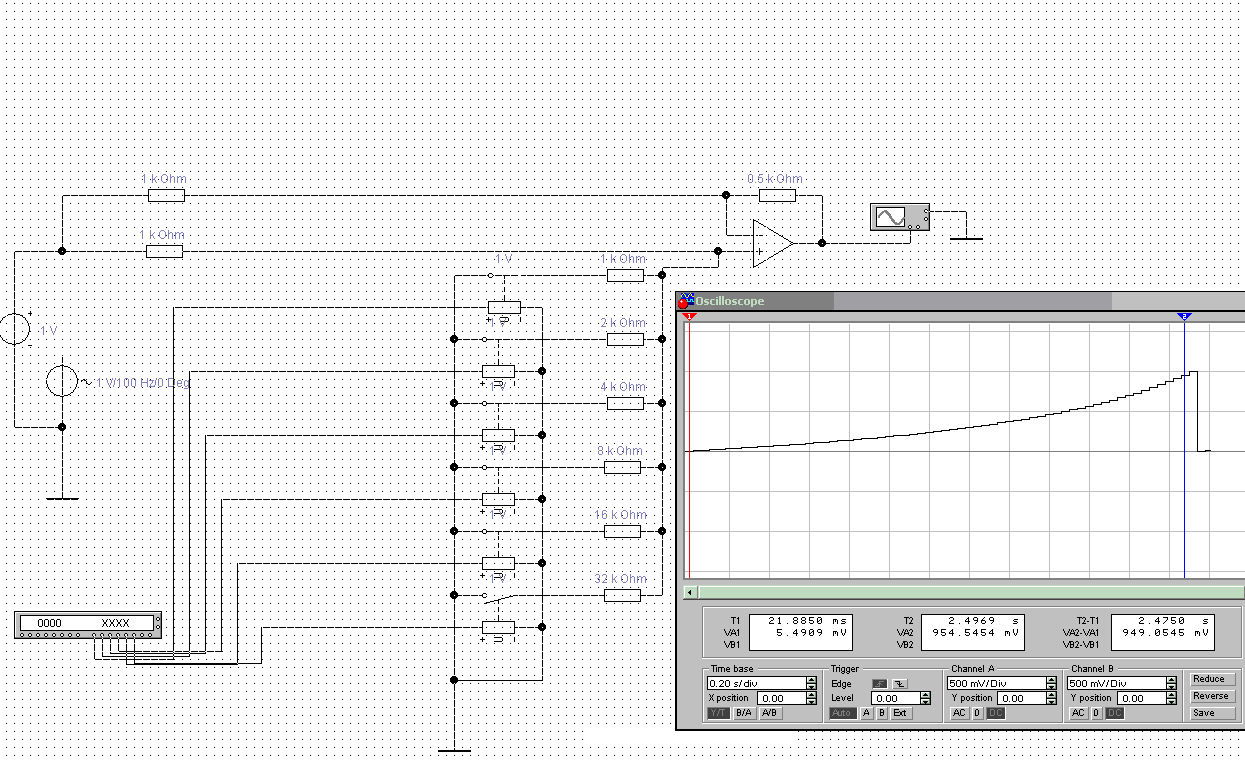This screenshot has width=1245, height=761.
Task: Toggle Y/T time base mode
Action: [718, 713]
